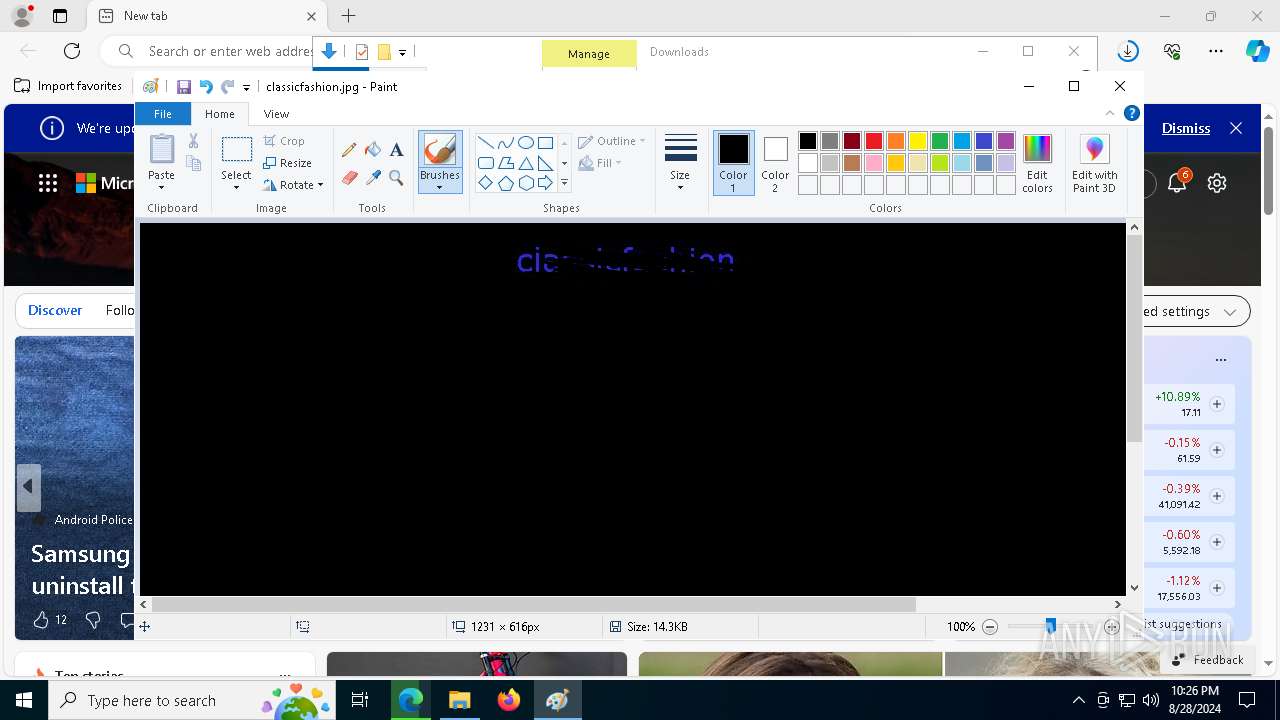Choose the Right arrow shape
The image size is (1280, 720).
545,183
